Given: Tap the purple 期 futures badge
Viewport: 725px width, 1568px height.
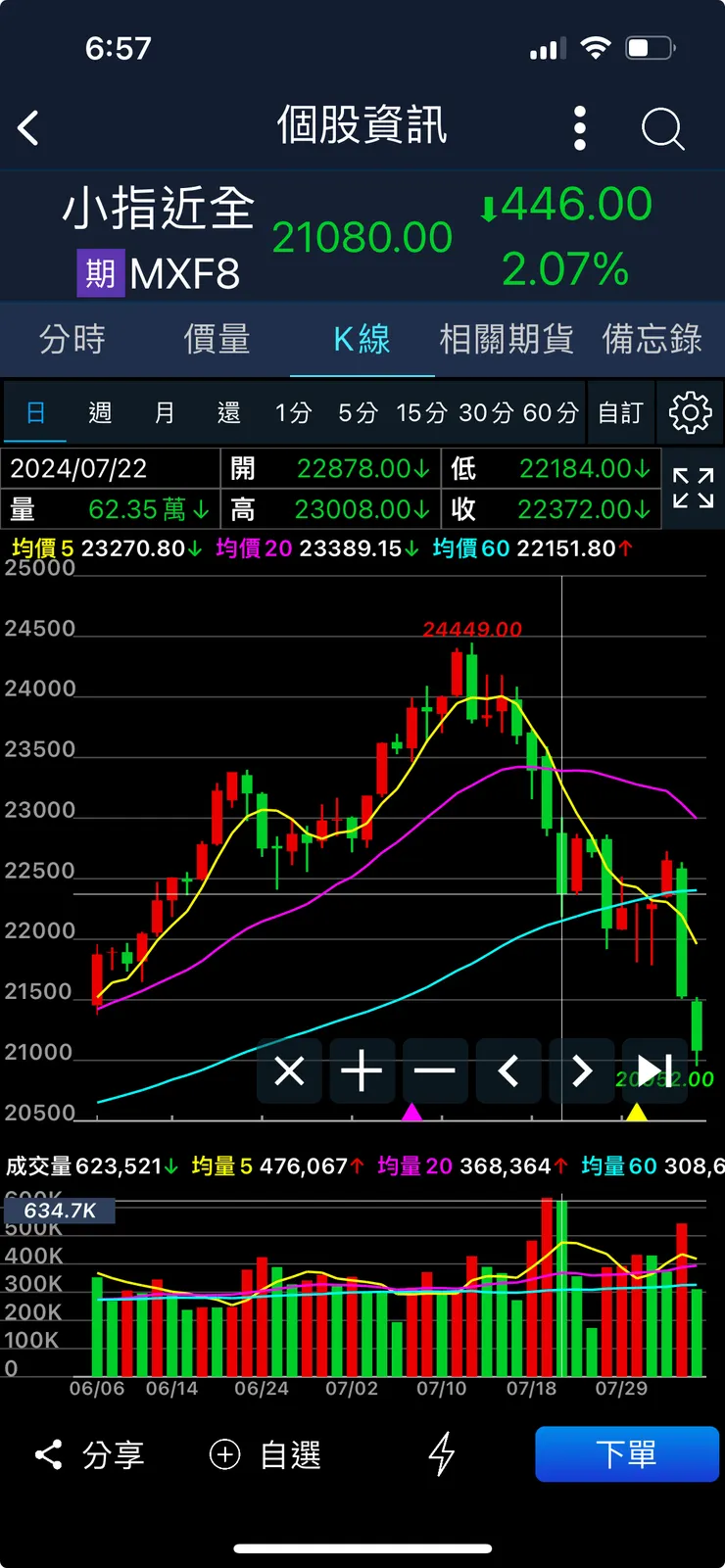Looking at the screenshot, I should (x=100, y=273).
